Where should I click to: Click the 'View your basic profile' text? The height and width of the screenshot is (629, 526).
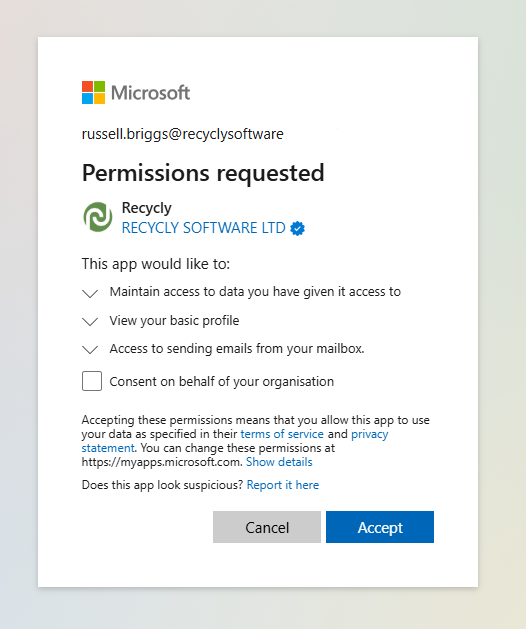pos(174,321)
